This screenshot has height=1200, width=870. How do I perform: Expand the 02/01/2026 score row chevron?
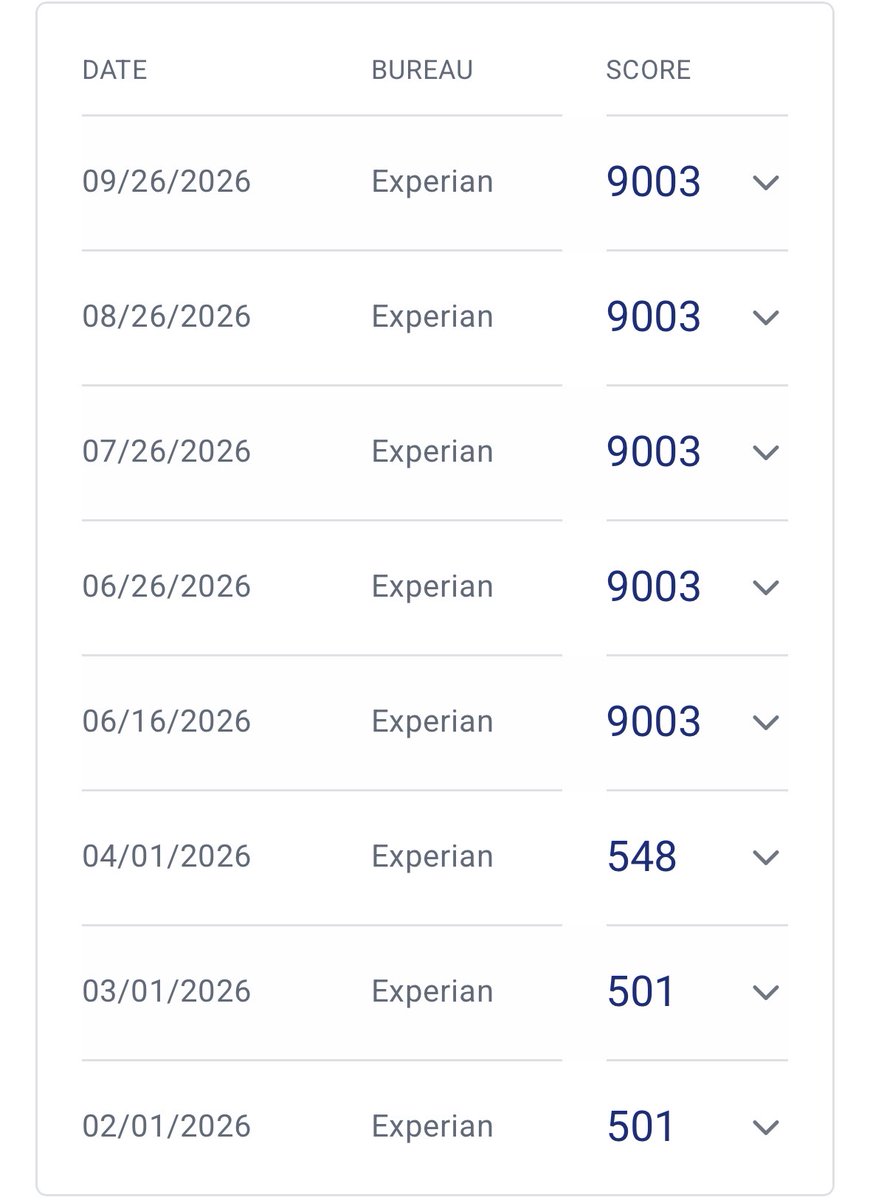(765, 1128)
